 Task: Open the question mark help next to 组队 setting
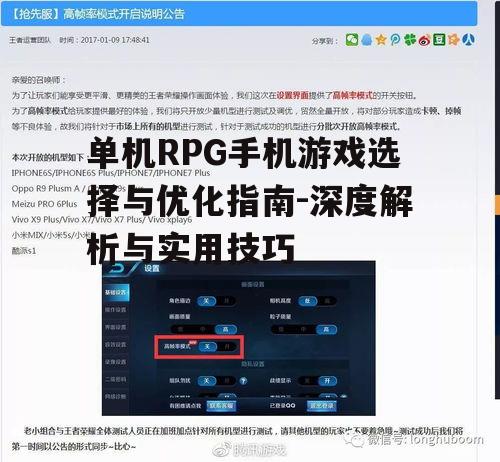click(243, 381)
